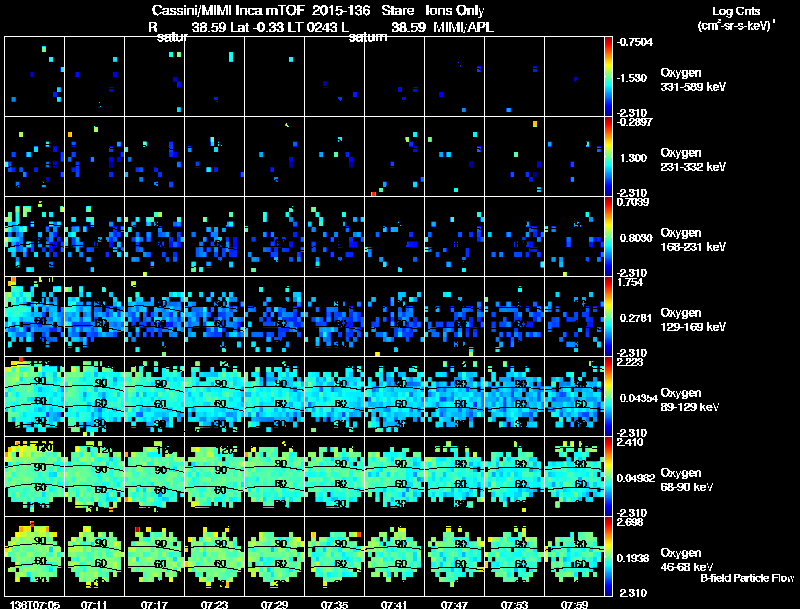Select the 07:59 time marker
Viewport: 800px width, 609px height.
tap(574, 604)
